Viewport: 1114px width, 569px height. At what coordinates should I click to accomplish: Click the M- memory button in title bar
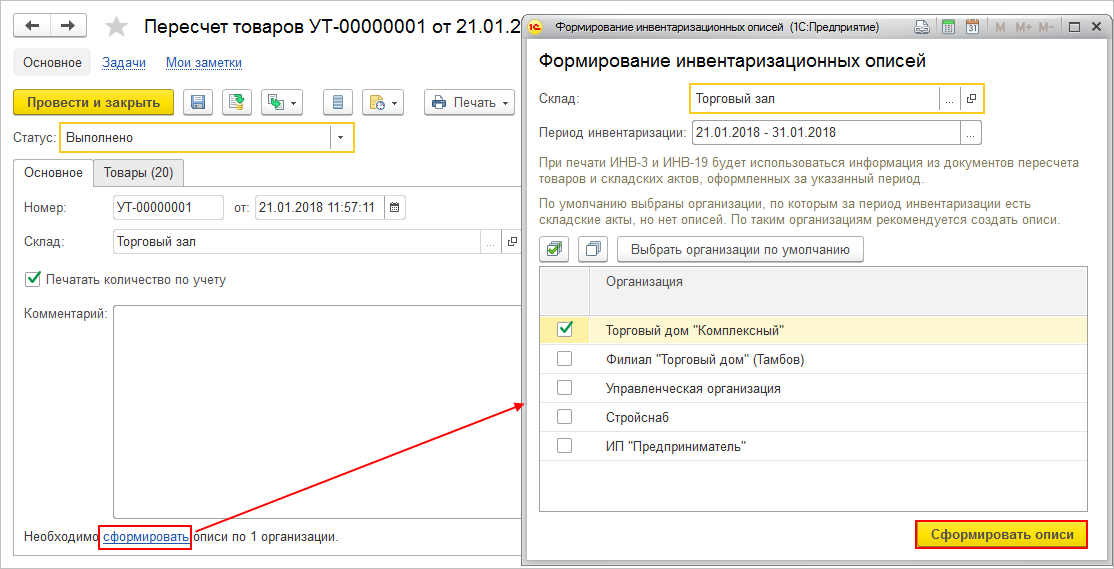[1046, 27]
